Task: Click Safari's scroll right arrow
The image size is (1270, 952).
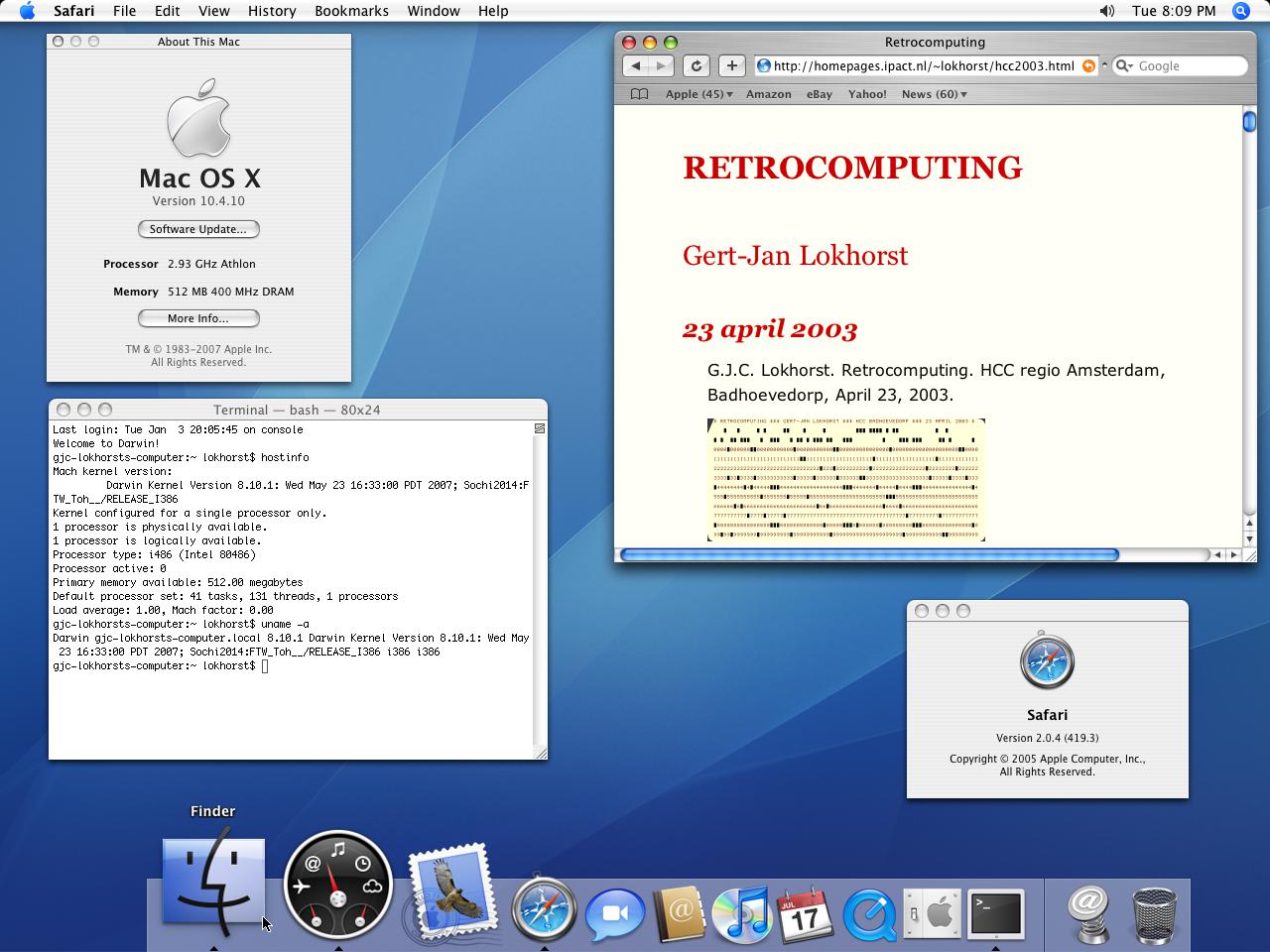Action: pos(1233,554)
